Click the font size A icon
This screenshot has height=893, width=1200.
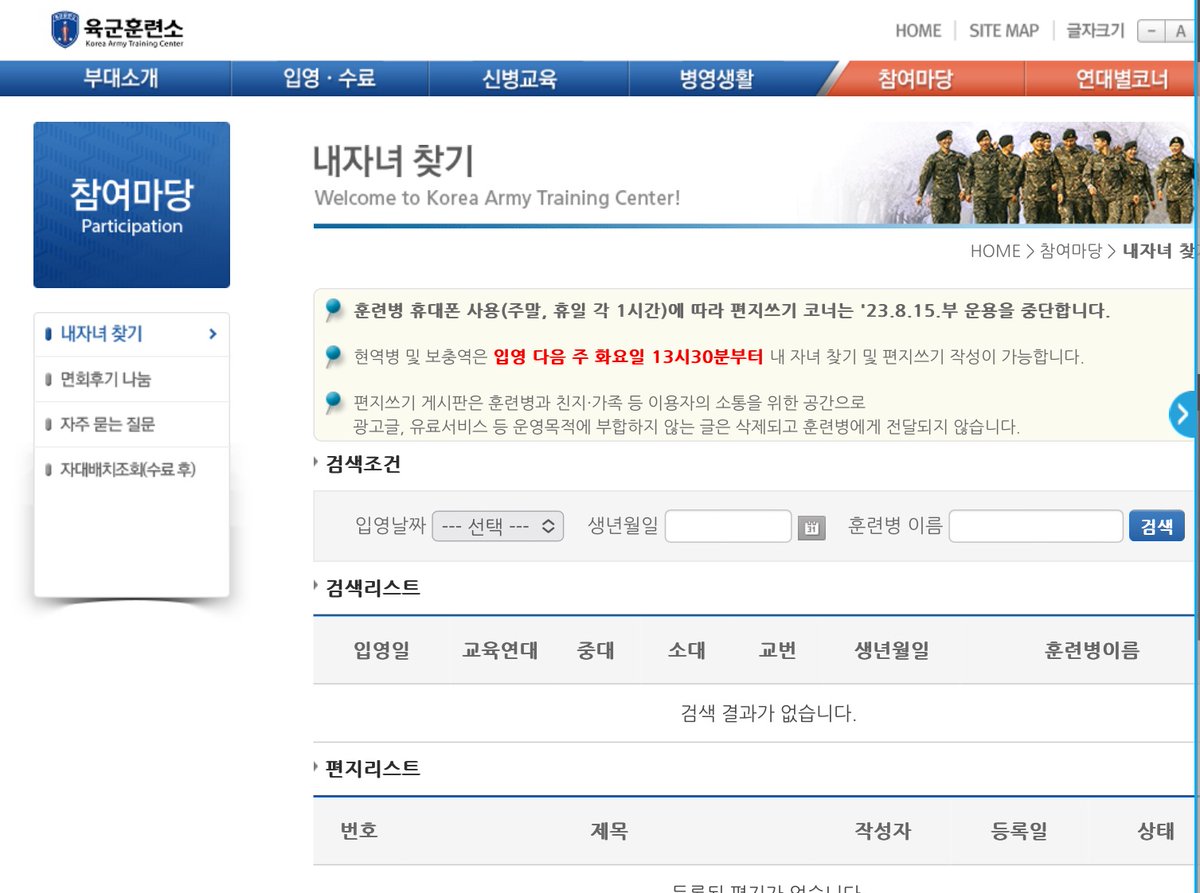pyautogui.click(x=1183, y=30)
